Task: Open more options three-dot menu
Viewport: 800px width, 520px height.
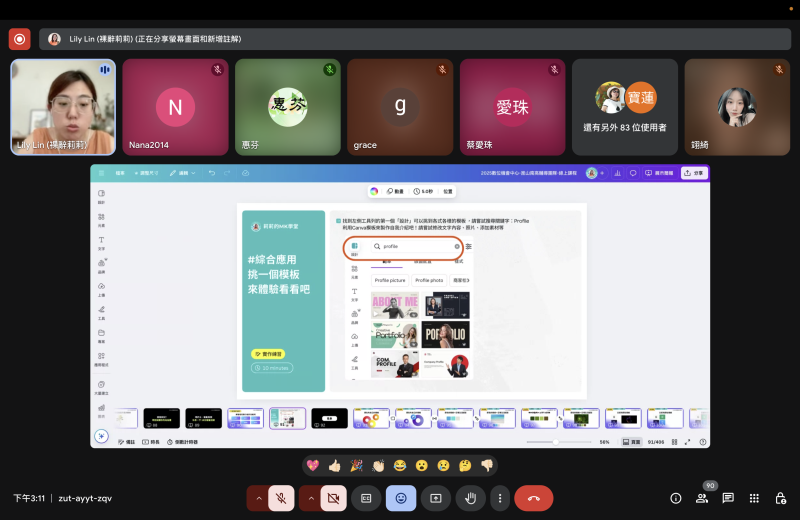Action: [x=500, y=498]
